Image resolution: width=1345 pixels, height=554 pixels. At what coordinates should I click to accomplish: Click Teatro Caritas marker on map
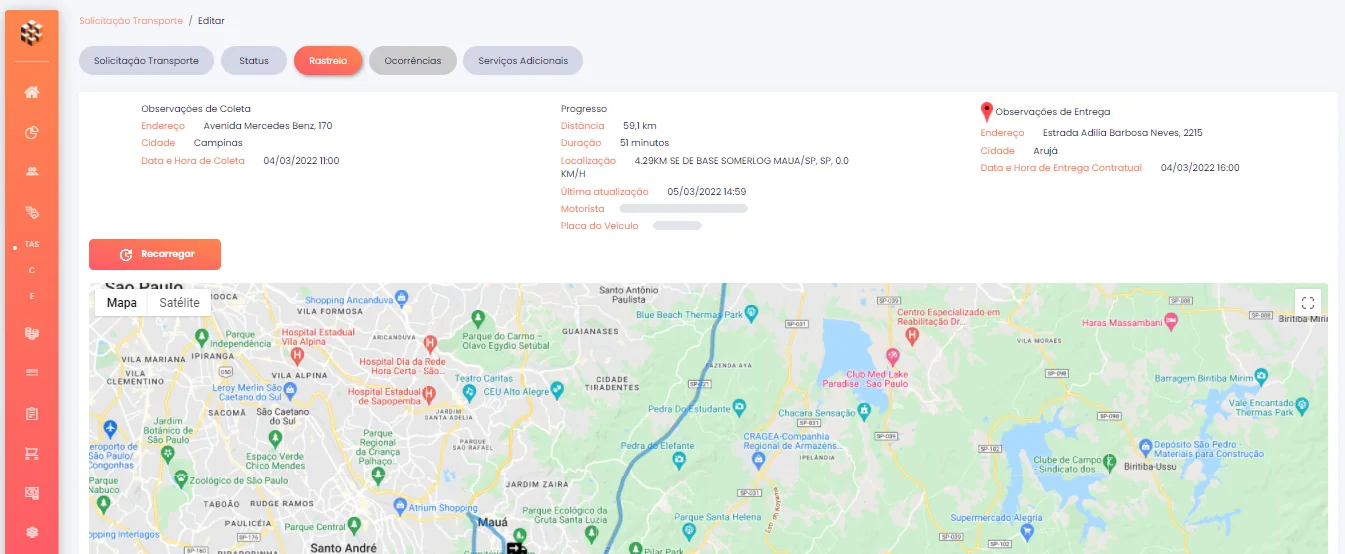coord(469,392)
